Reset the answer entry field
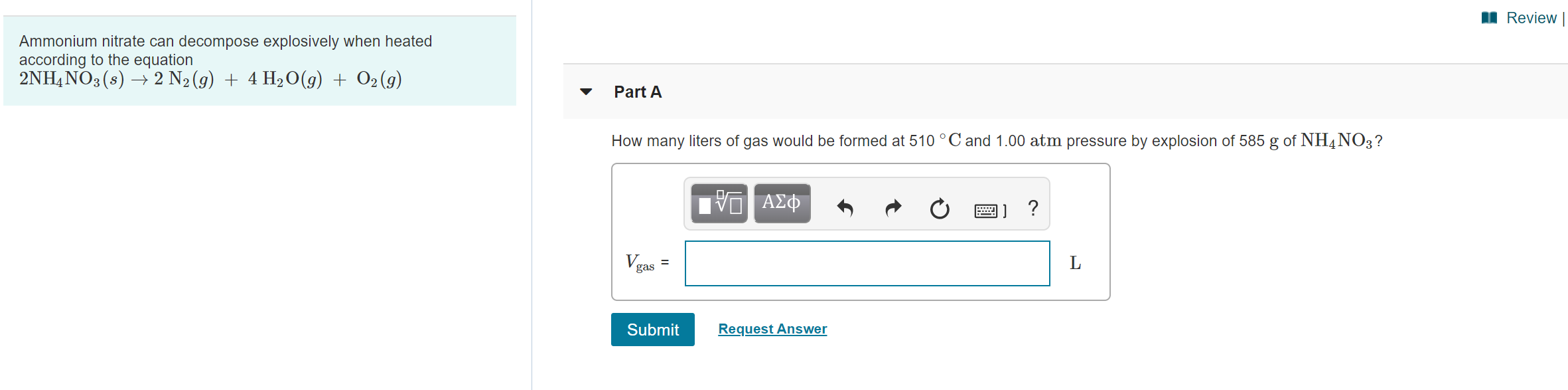 (x=940, y=207)
